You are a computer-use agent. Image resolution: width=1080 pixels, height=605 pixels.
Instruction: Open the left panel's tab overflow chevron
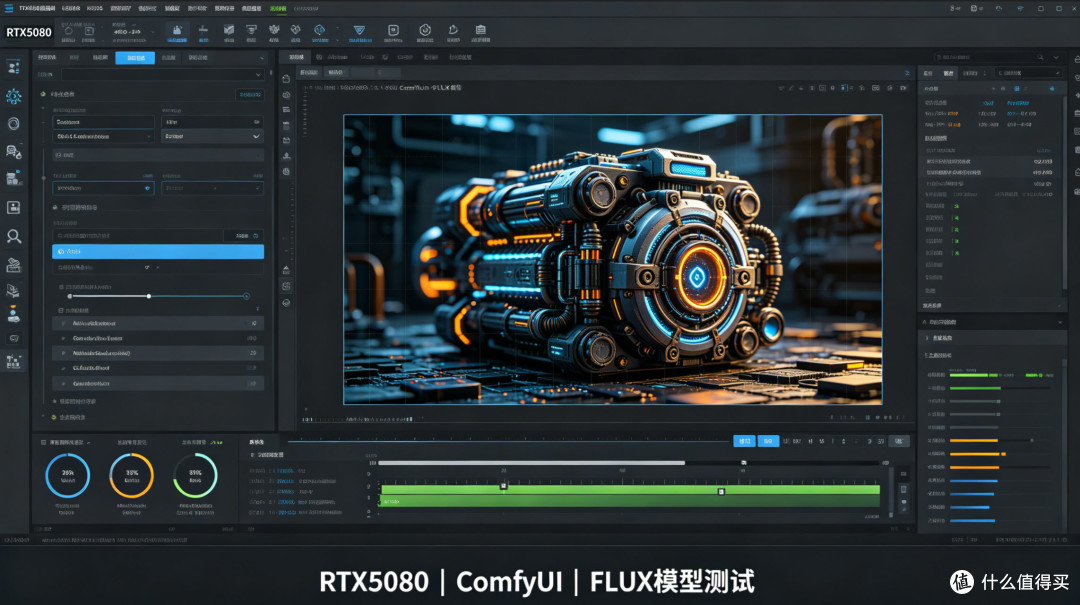[262, 58]
